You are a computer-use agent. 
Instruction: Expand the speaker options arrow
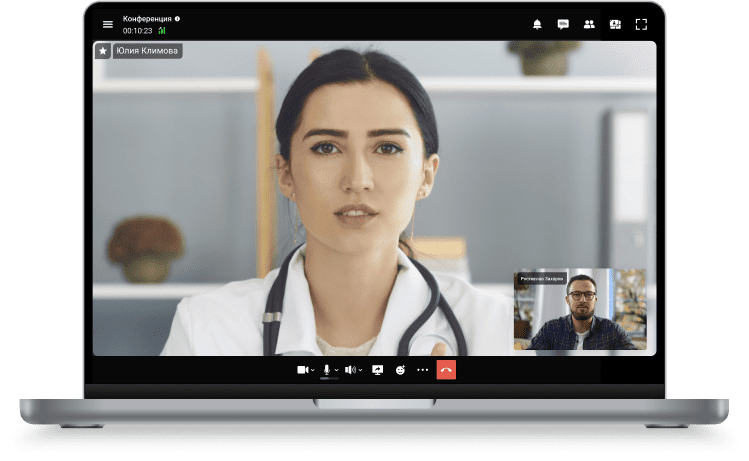click(361, 370)
